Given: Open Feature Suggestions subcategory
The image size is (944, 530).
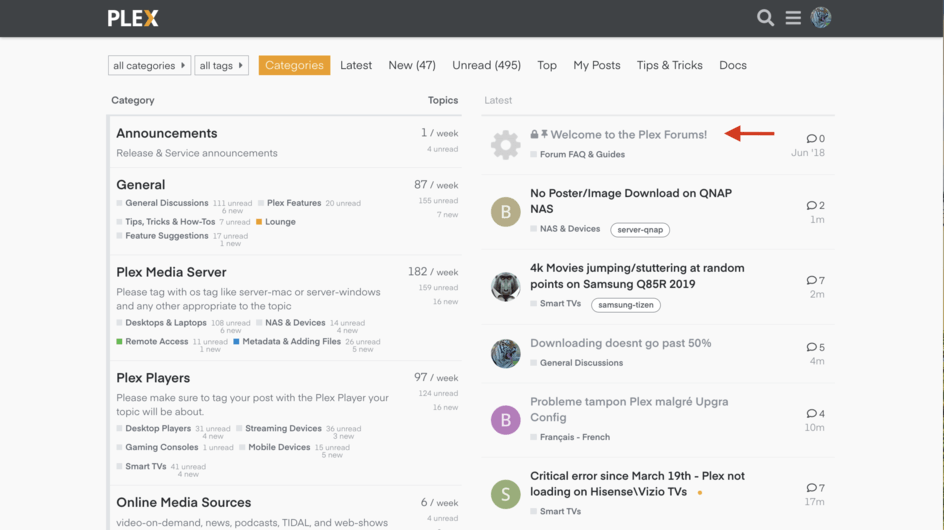Looking at the screenshot, I should (x=167, y=235).
